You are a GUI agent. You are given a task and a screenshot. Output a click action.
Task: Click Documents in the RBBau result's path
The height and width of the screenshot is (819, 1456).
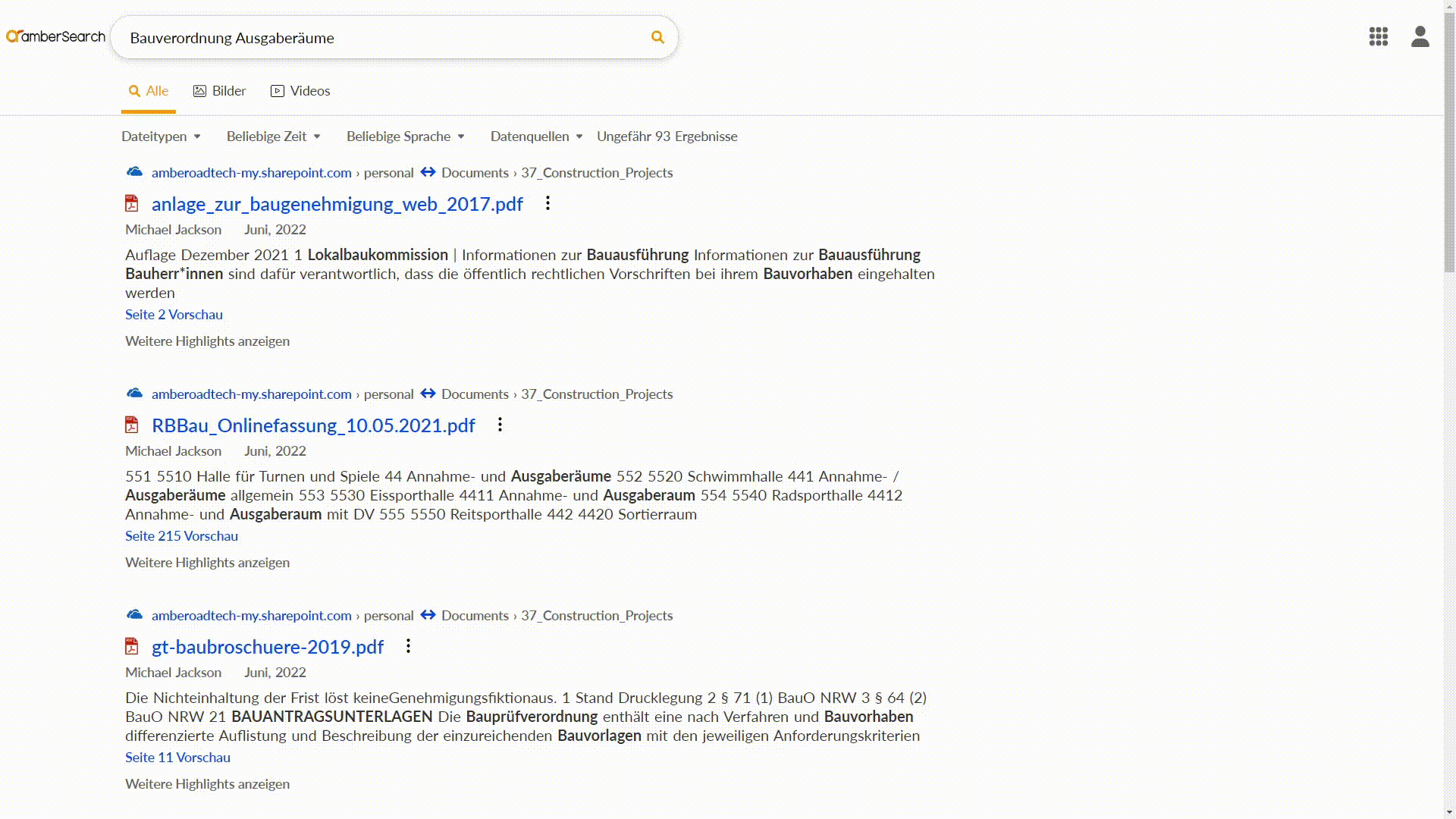(475, 394)
